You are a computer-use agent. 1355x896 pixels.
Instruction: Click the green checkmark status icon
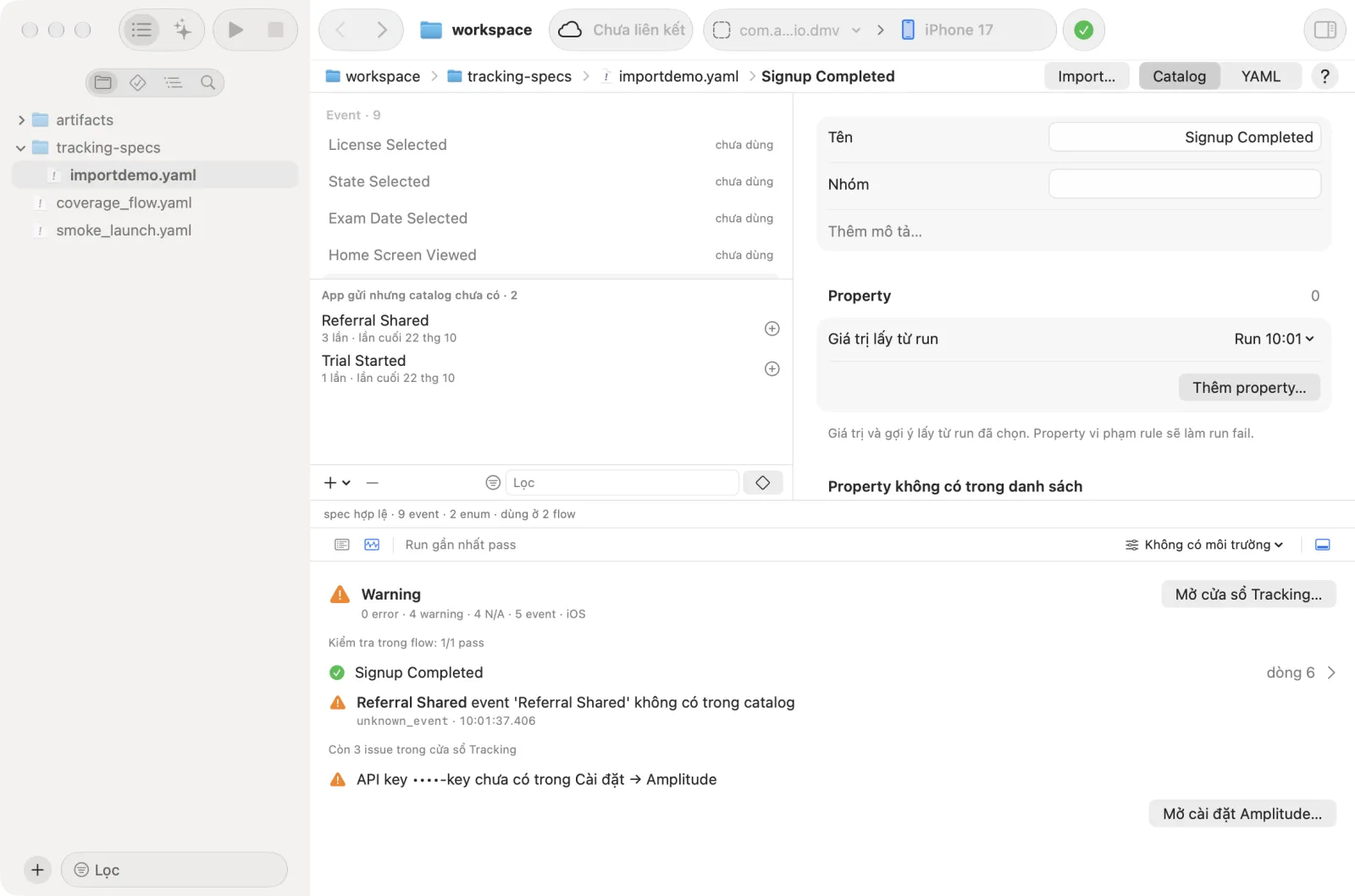(x=1083, y=30)
